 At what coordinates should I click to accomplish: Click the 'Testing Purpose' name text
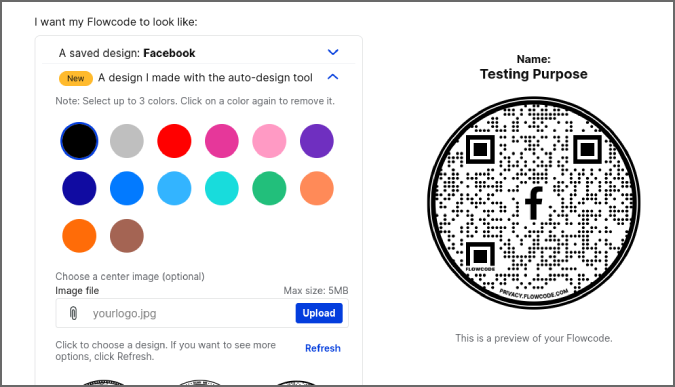[534, 74]
